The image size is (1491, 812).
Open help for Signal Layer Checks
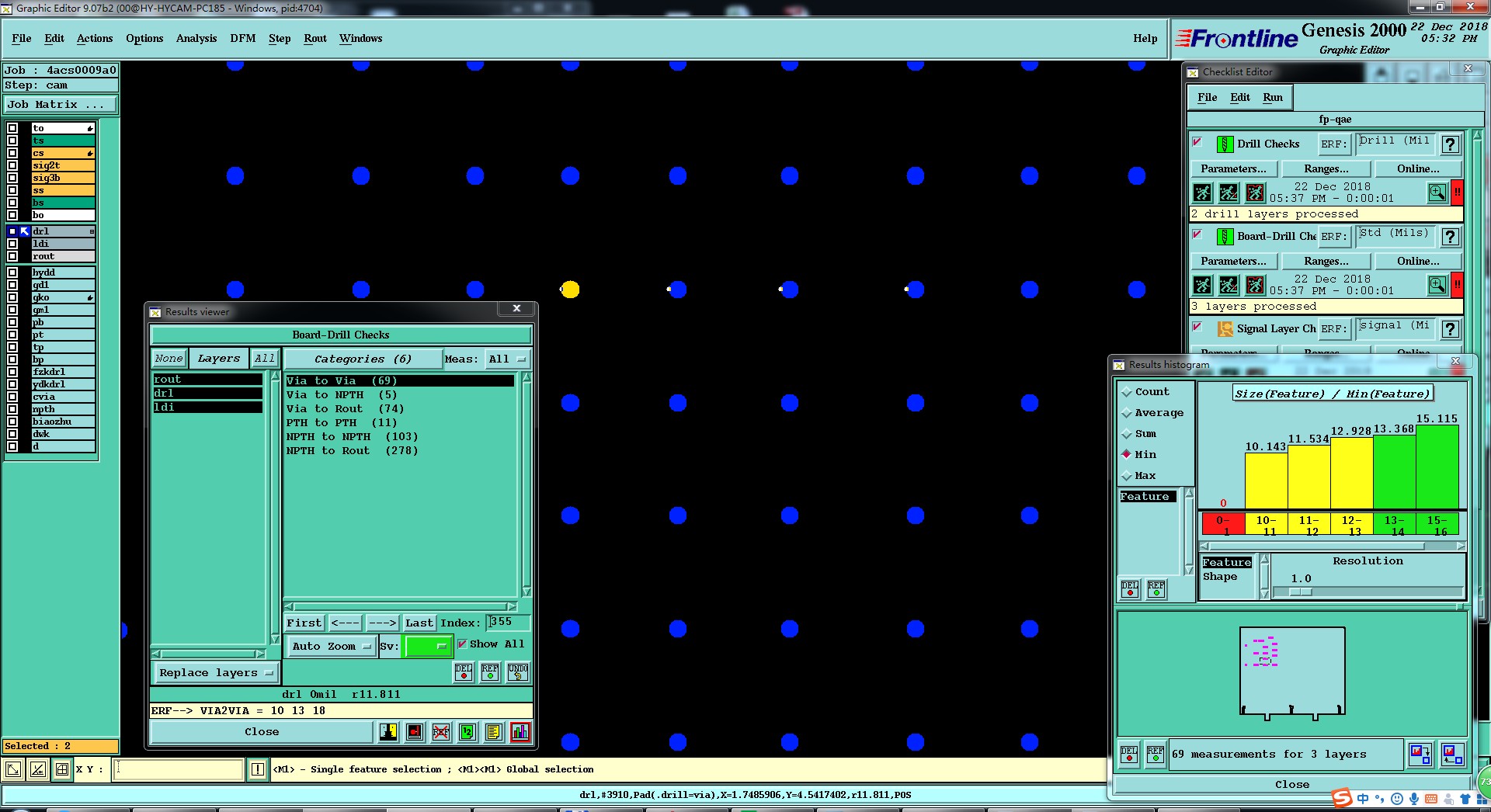[1450, 329]
